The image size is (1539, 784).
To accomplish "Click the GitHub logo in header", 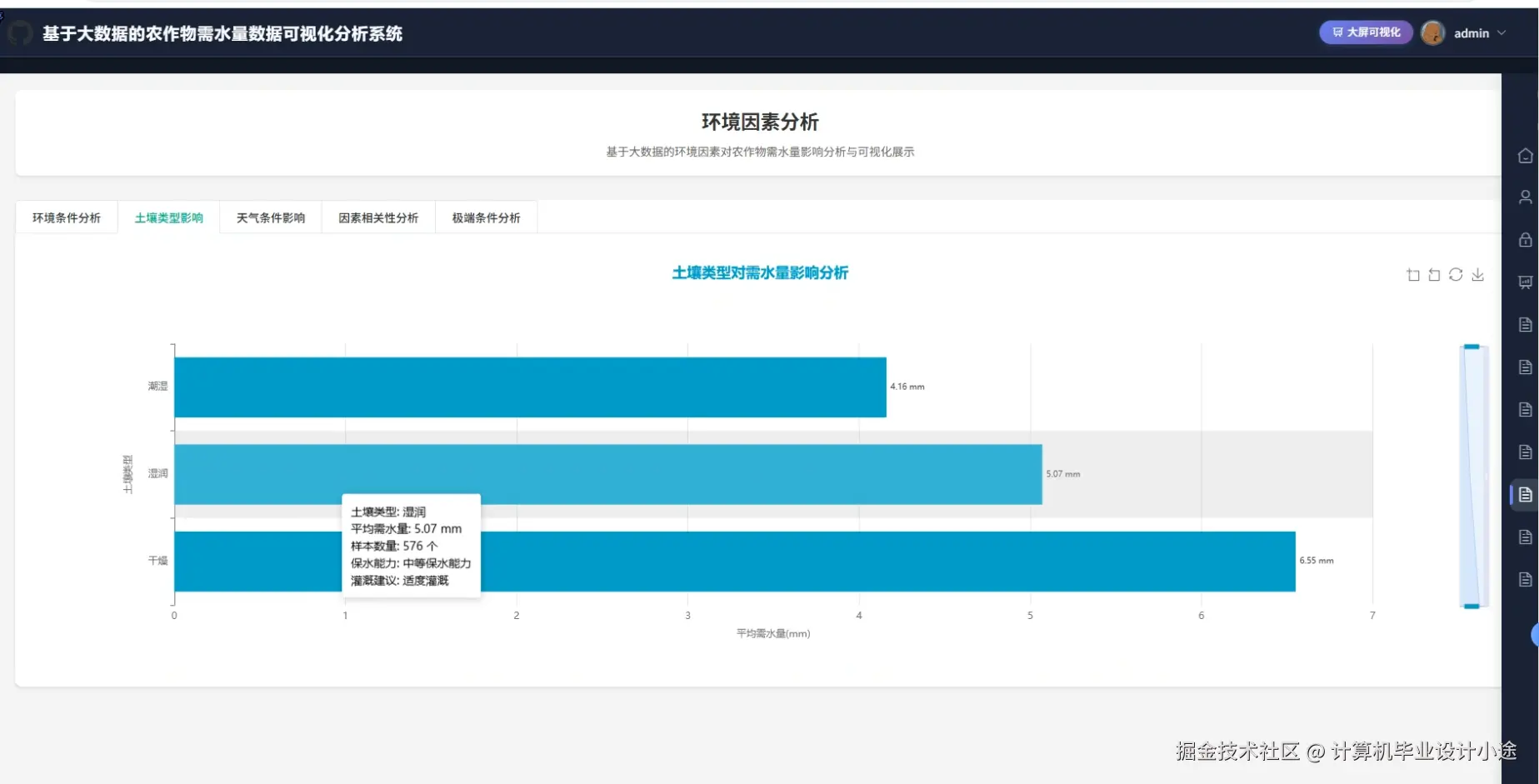I will [20, 33].
